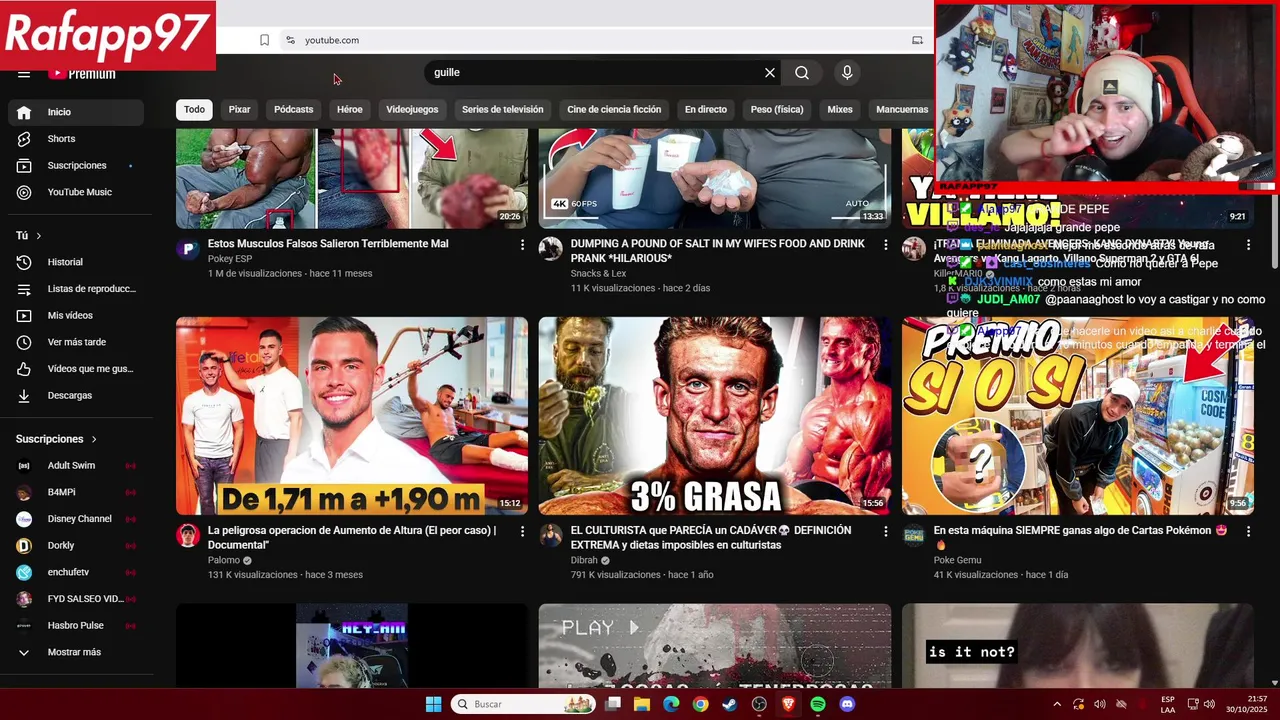The height and width of the screenshot is (720, 1280).
Task: Open the FYD SALSEO VID channel subscription
Action: click(x=76, y=599)
